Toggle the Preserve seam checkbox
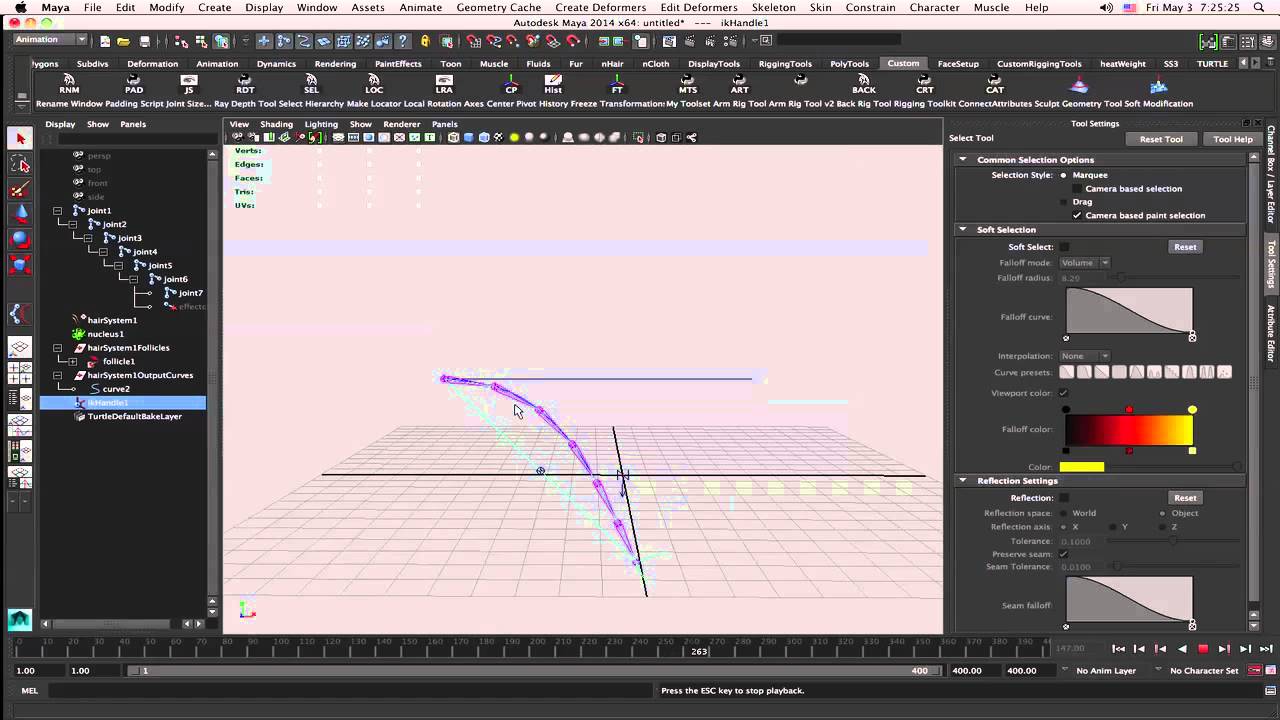This screenshot has width=1280, height=720. click(1063, 554)
